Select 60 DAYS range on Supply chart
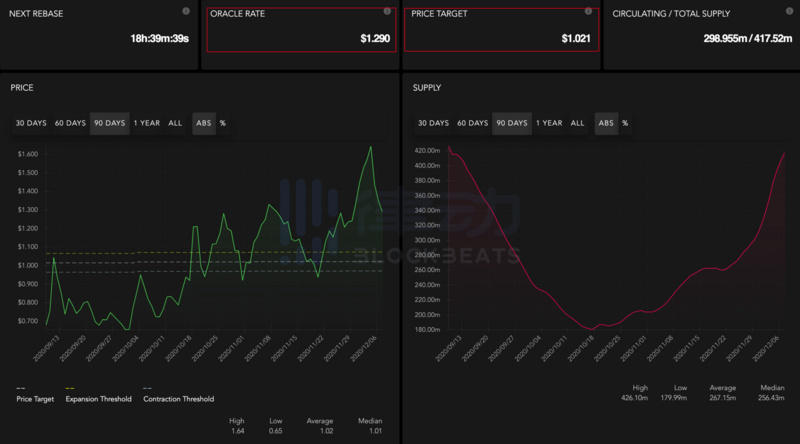Image resolution: width=800 pixels, height=444 pixels. pos(472,123)
